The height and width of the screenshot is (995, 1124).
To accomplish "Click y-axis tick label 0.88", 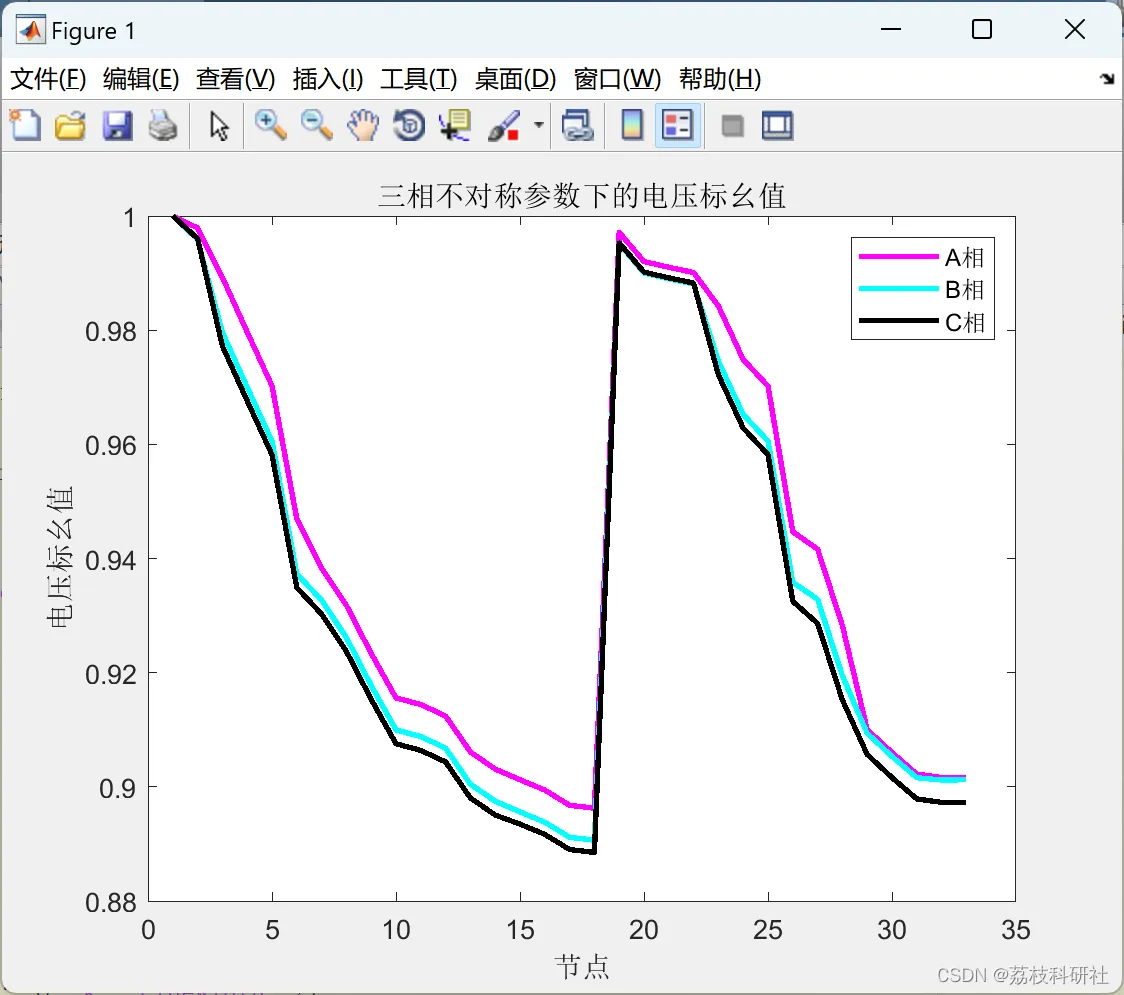I will tap(110, 903).
